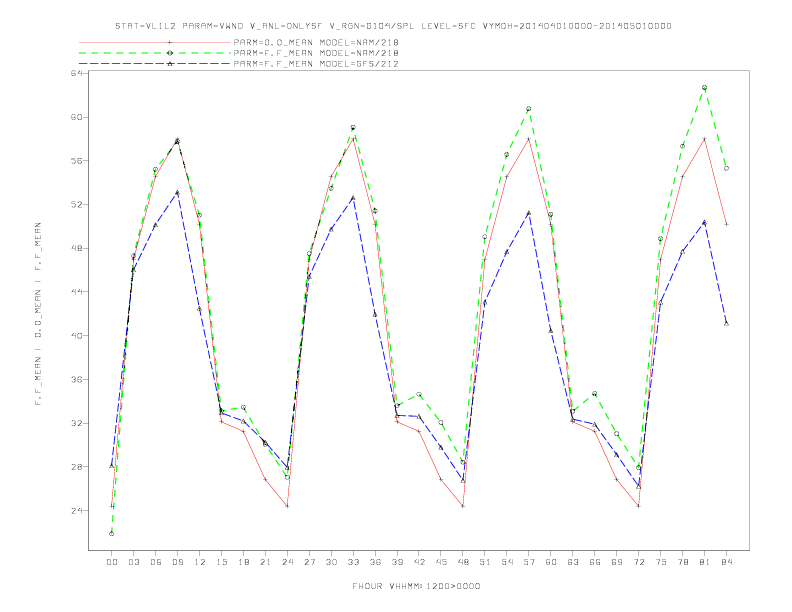
Task: Click x-axis forecast hour label 60
Action: (x=551, y=562)
